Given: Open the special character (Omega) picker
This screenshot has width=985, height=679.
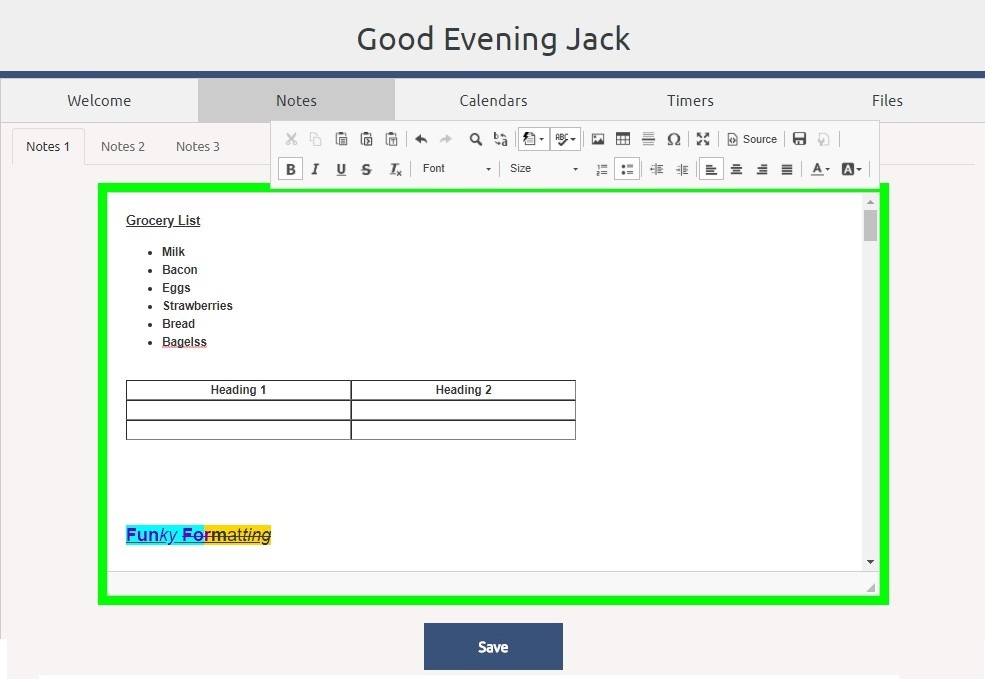Looking at the screenshot, I should (673, 140).
